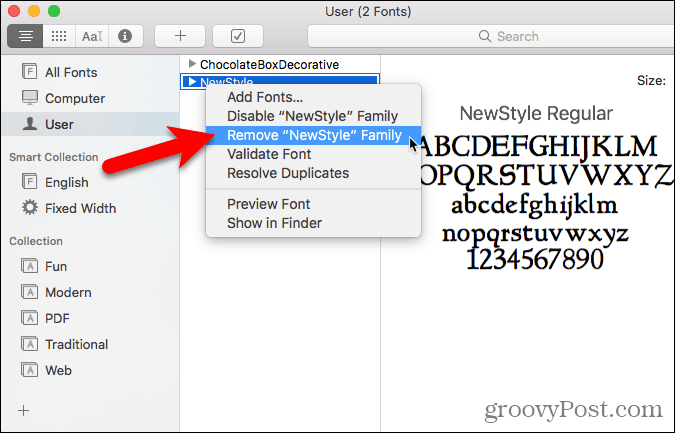Click the 1234567890 preview line
Image resolution: width=675 pixels, height=433 pixels.
tap(535, 259)
